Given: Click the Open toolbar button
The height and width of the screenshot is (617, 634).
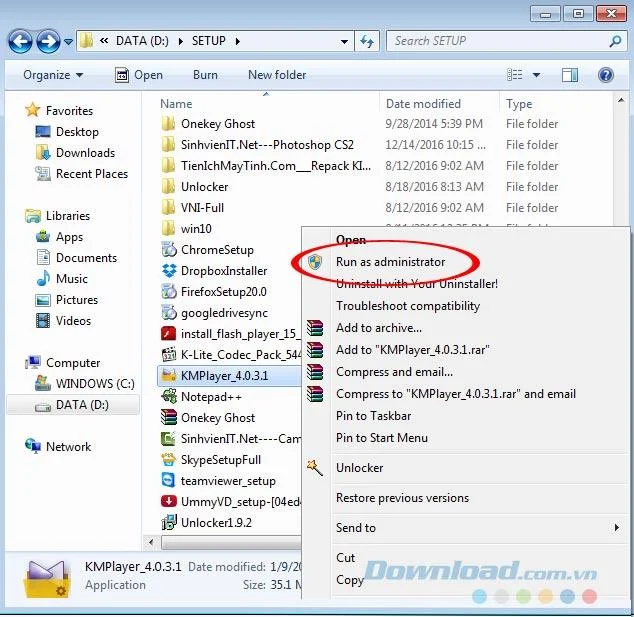Looking at the screenshot, I should pos(139,75).
